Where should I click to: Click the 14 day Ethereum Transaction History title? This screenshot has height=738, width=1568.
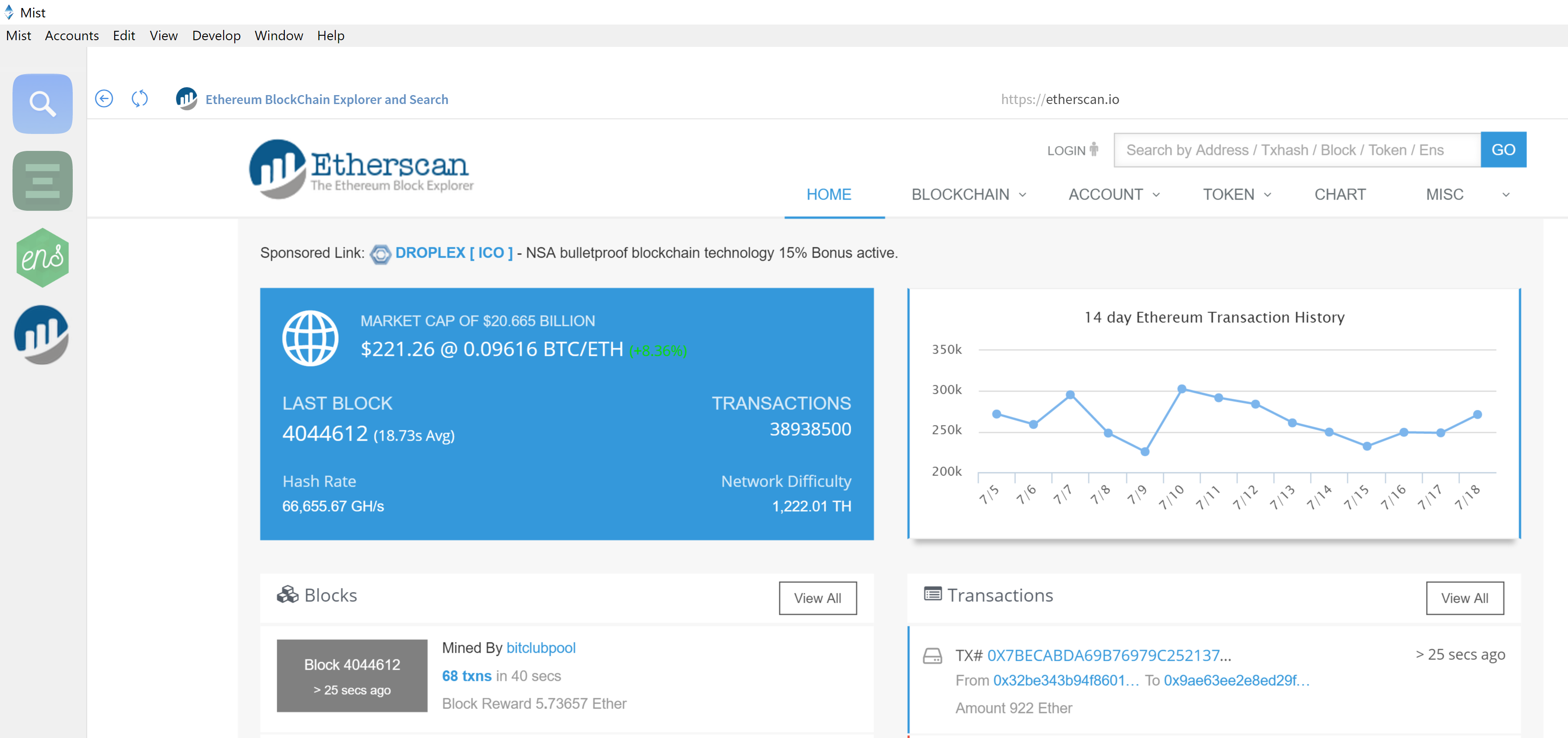(x=1214, y=317)
